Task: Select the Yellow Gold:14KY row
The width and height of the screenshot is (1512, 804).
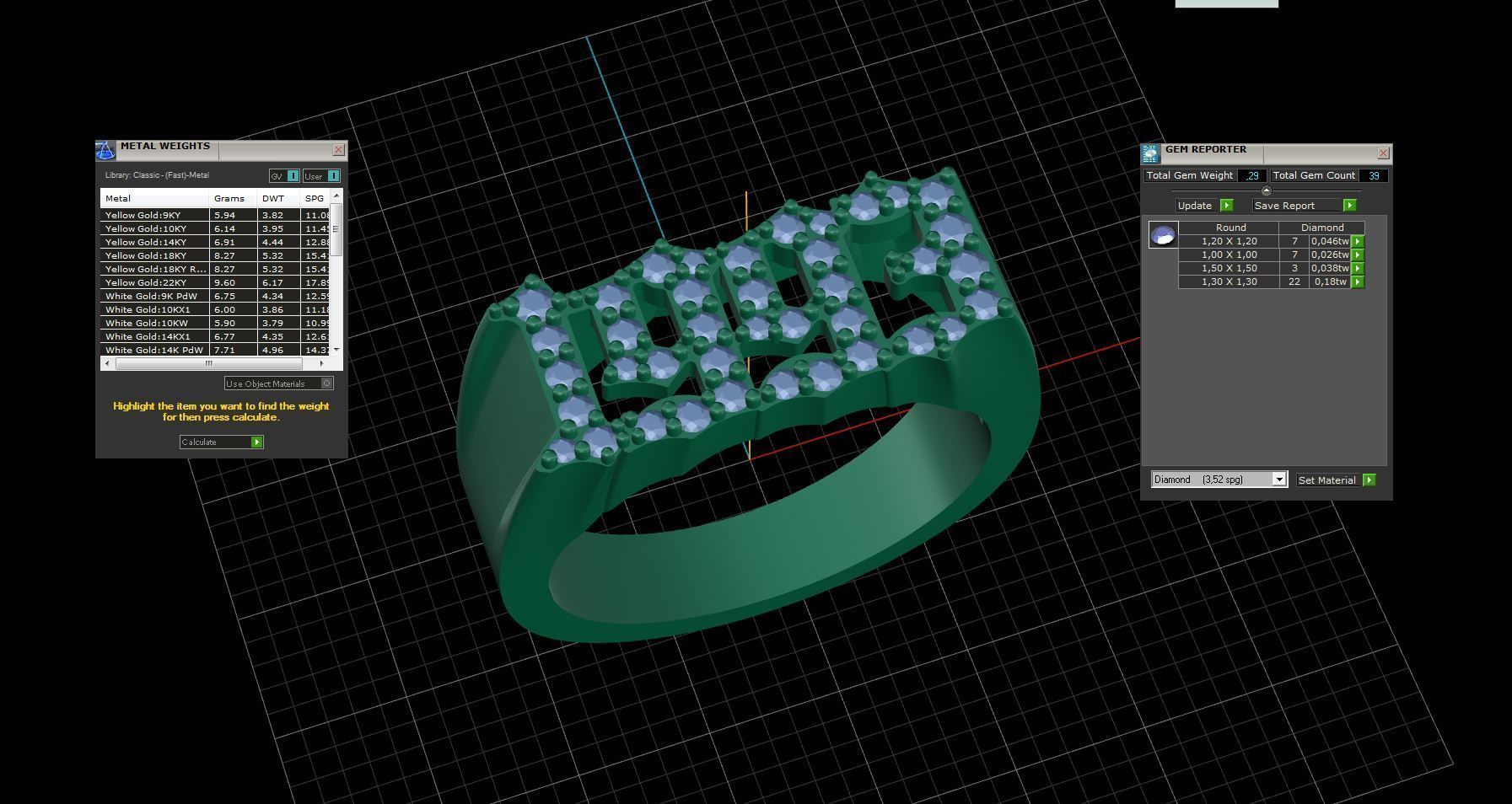Action: 215,243
